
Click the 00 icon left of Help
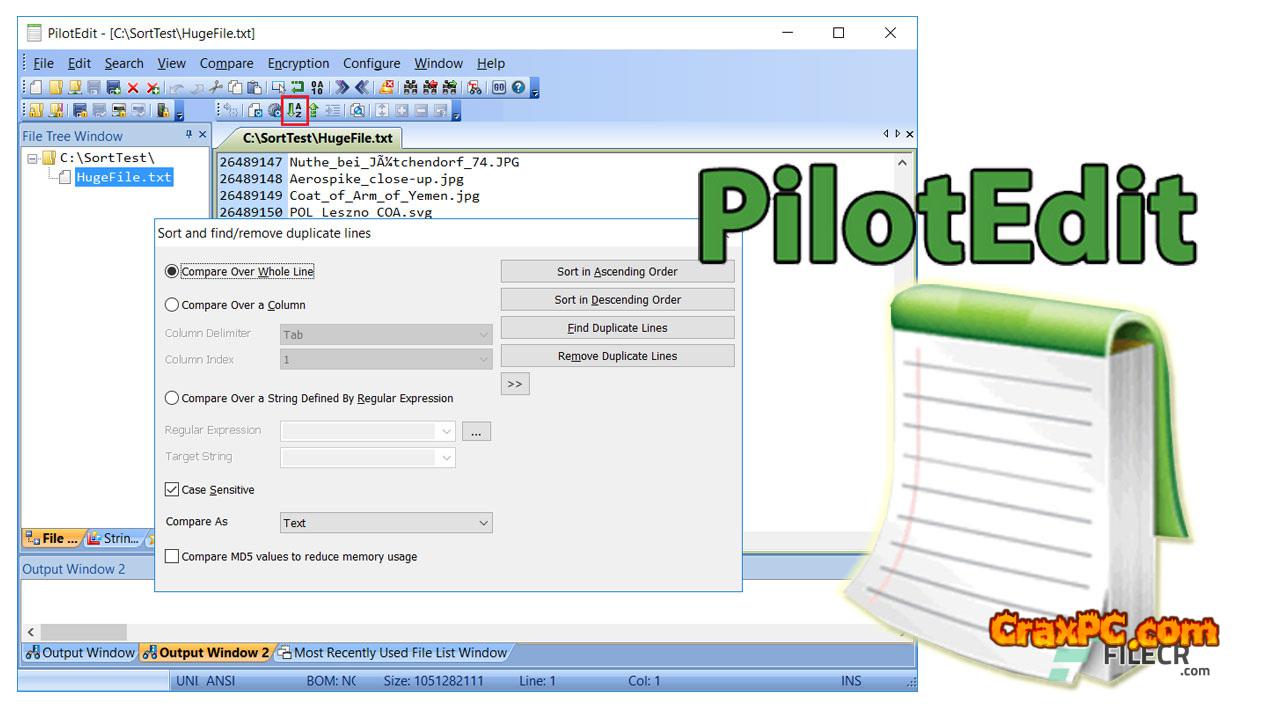(x=499, y=88)
